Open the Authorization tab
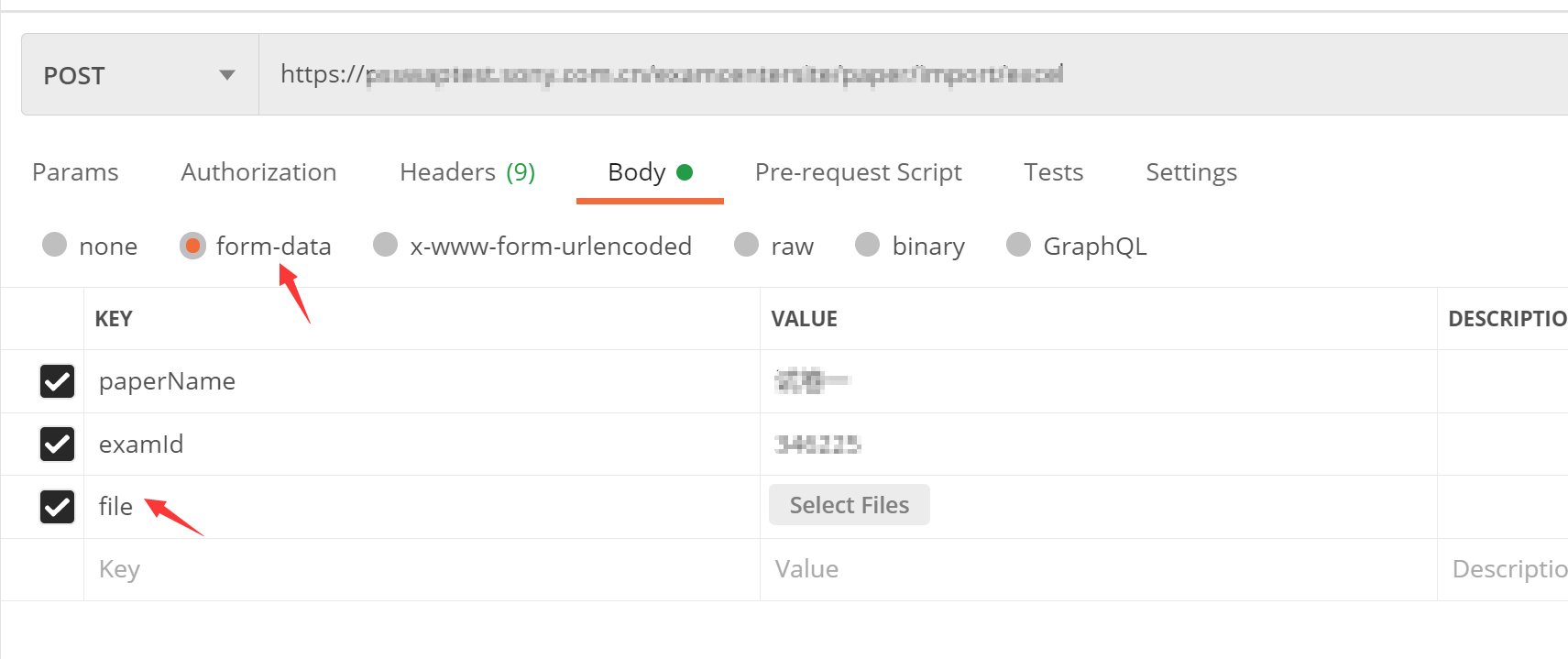This screenshot has width=1568, height=659. tap(258, 172)
